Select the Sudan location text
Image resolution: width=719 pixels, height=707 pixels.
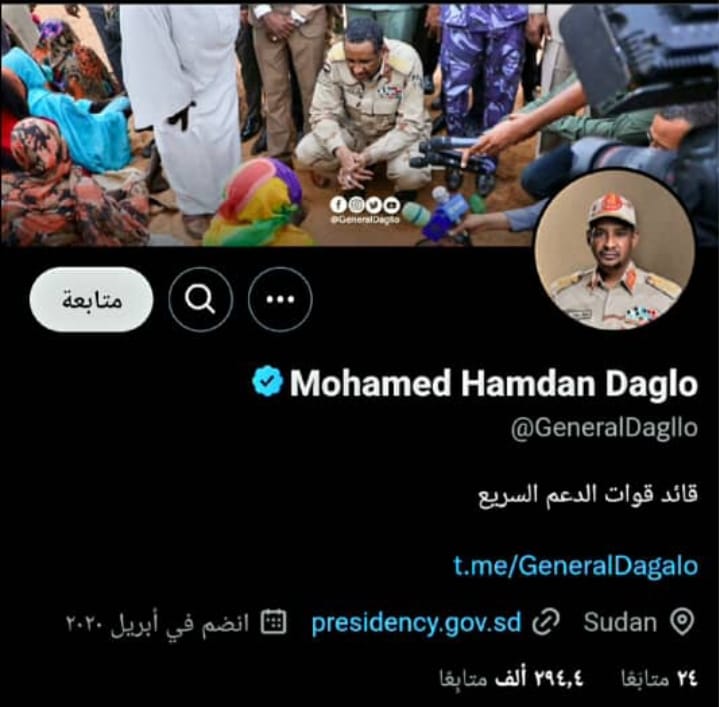click(620, 623)
